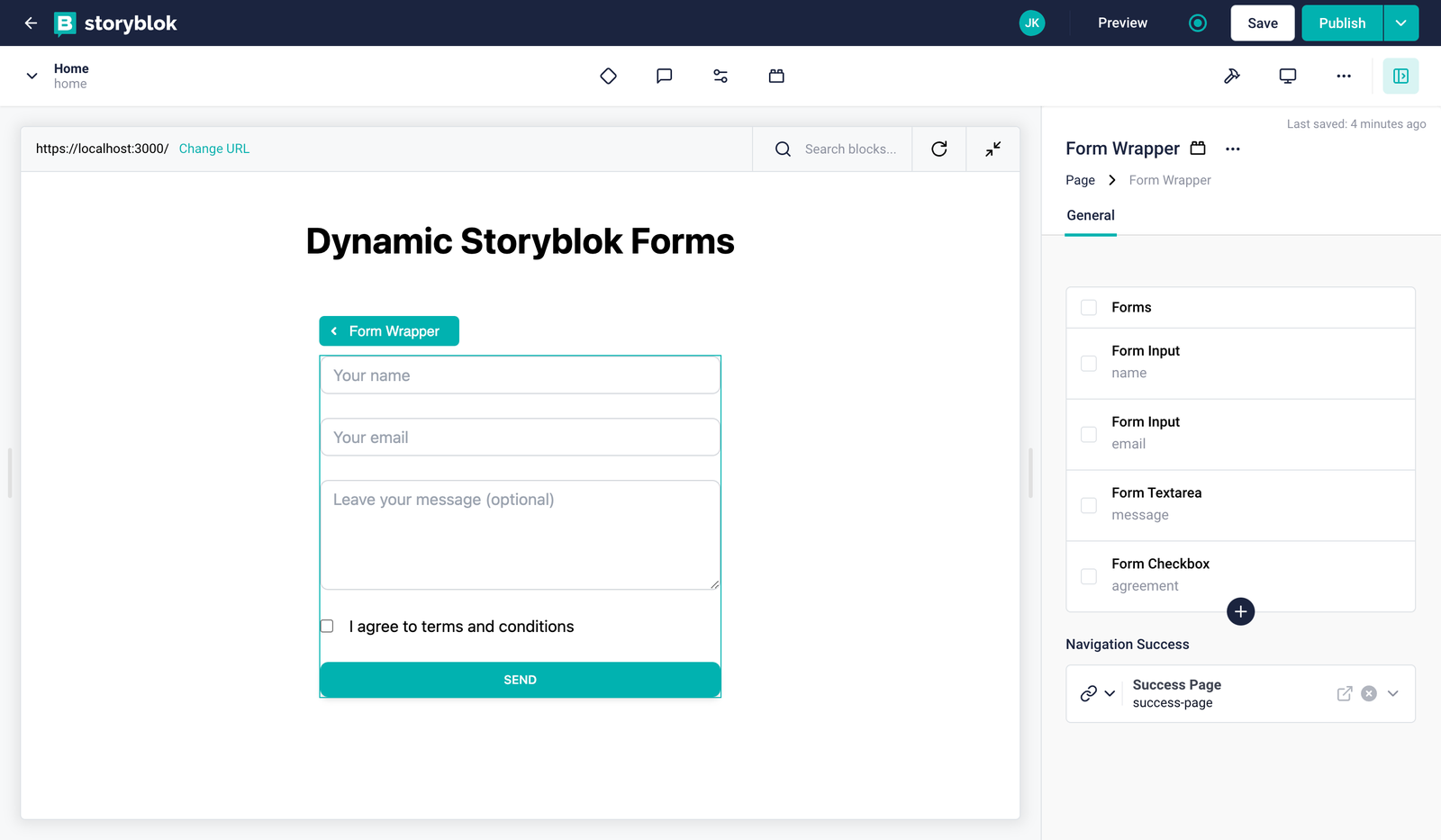Open the link type dropdown chevron
Screen dimensions: 1441x840
coord(1110,693)
